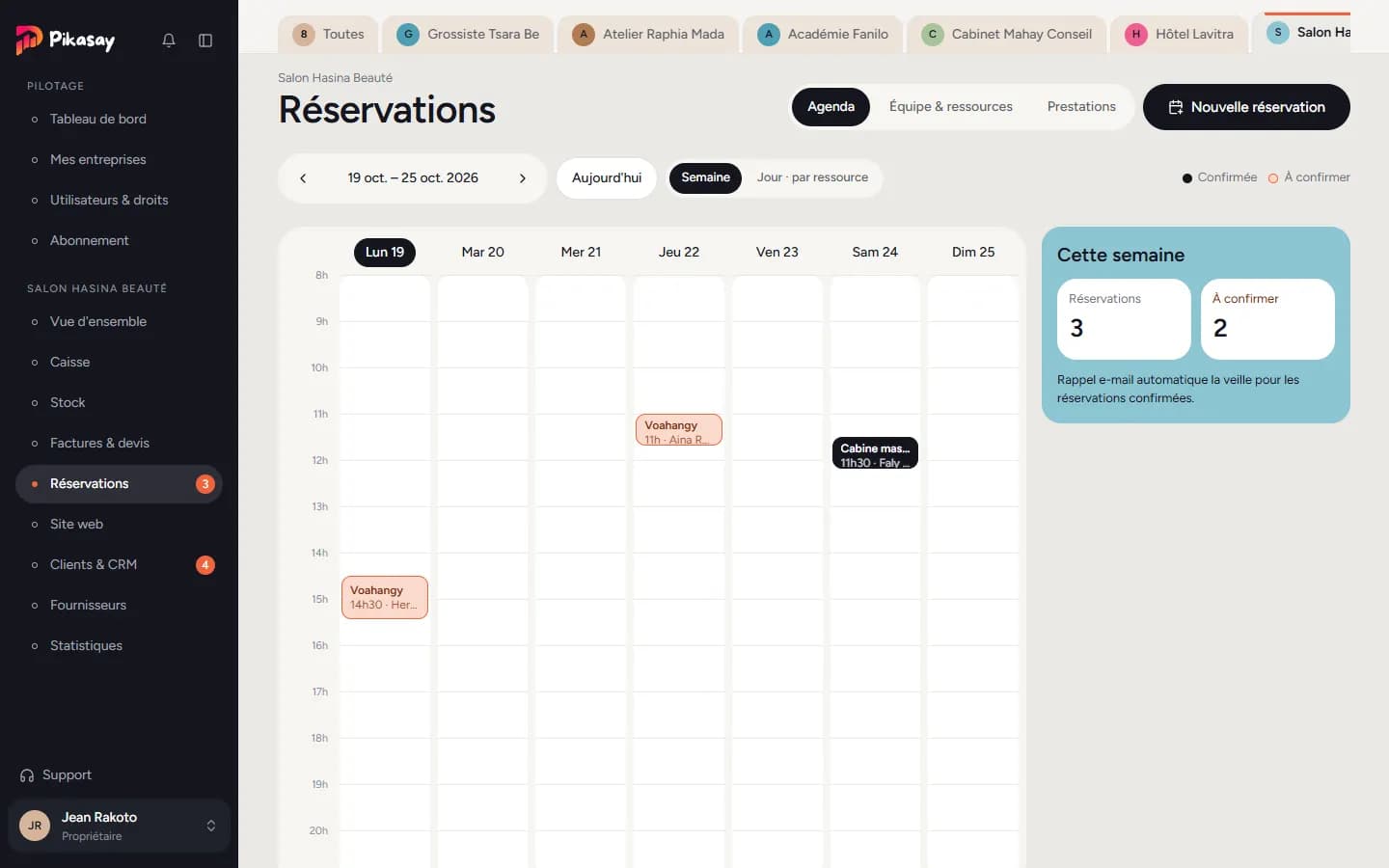Click the Réservations badge showing 3
Screen dimensions: 1389x868
coord(205,484)
